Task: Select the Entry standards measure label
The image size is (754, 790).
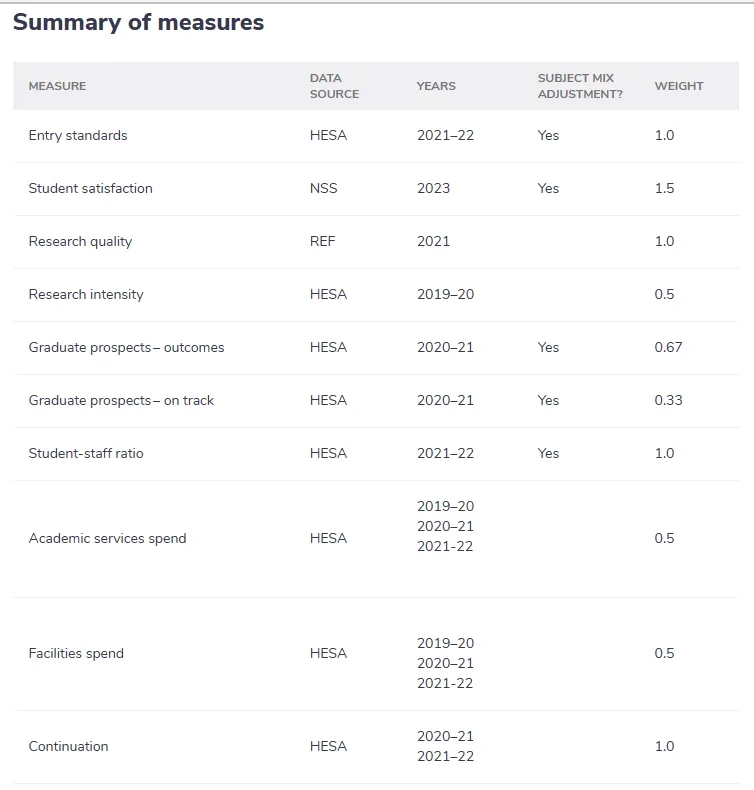Action: coord(78,135)
